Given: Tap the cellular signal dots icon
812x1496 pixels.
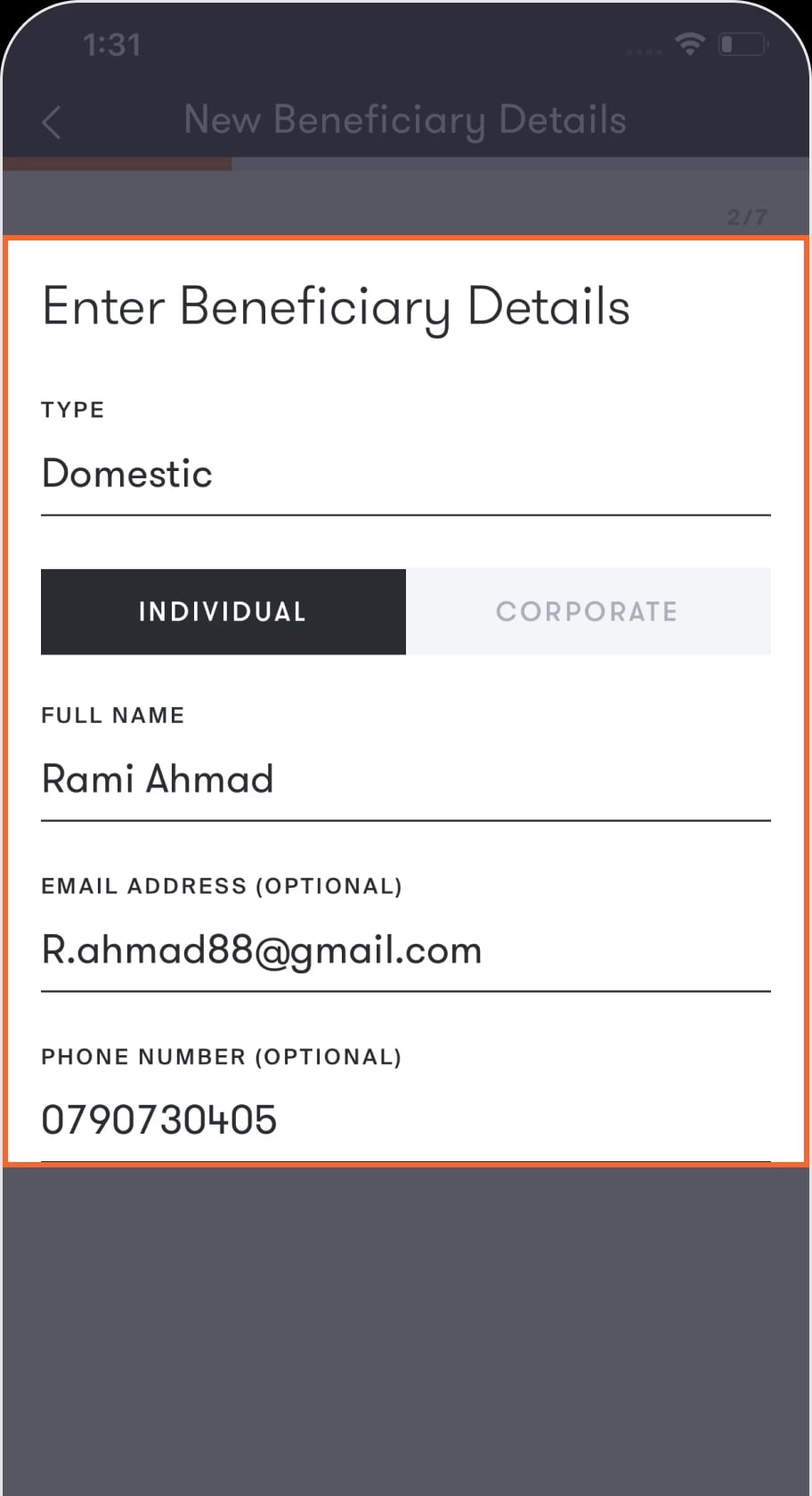Looking at the screenshot, I should (644, 53).
